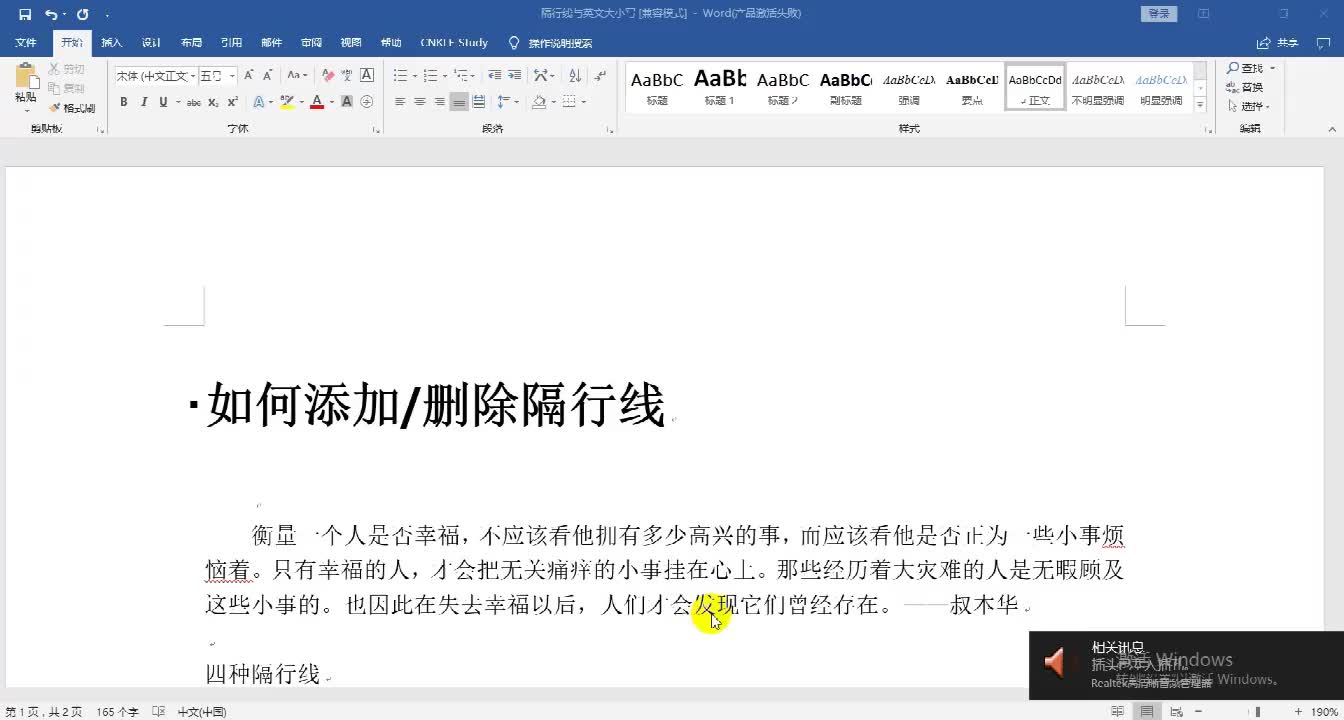The width and height of the screenshot is (1344, 720).
Task: Collapse the ribbon with the arrow
Action: 1331,130
